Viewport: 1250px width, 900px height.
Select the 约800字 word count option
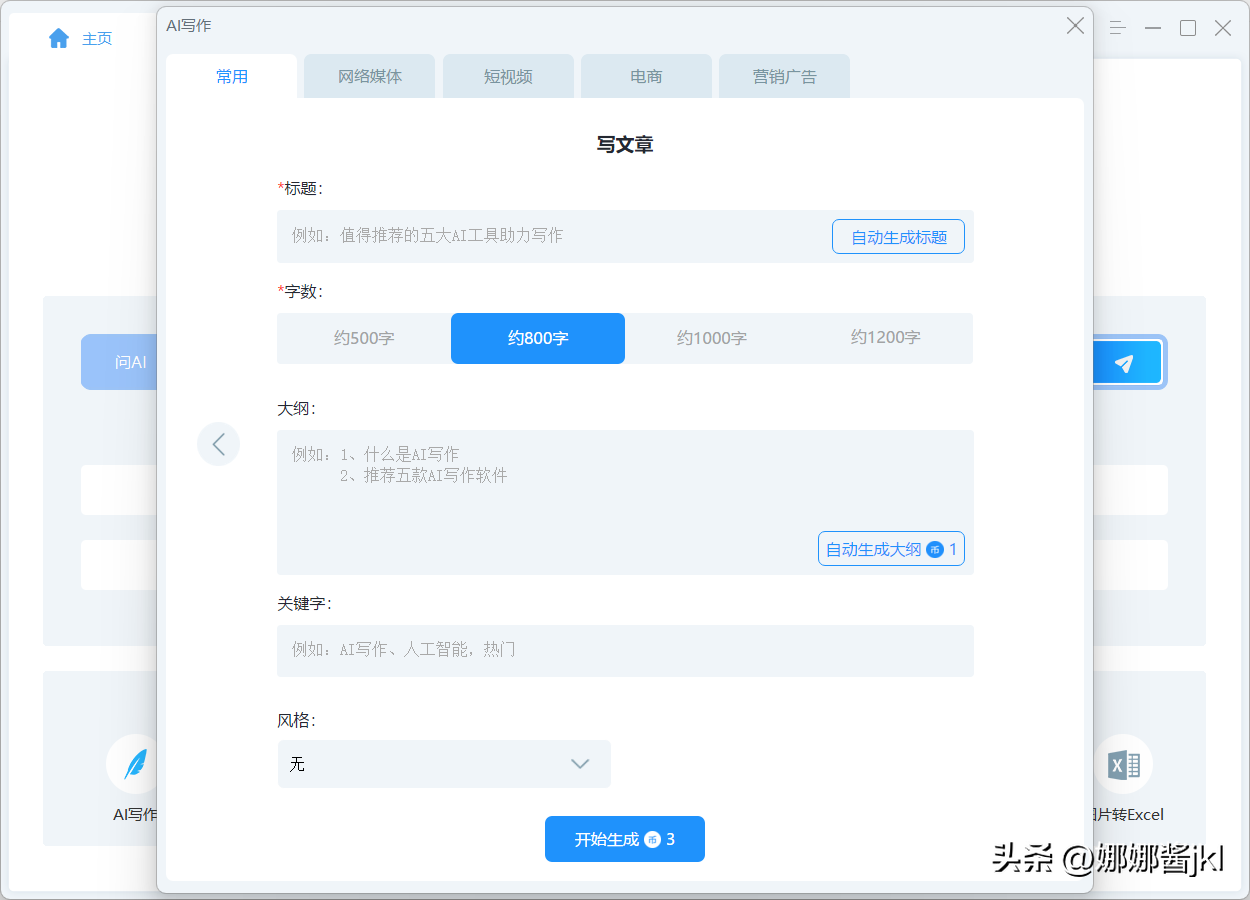point(538,338)
